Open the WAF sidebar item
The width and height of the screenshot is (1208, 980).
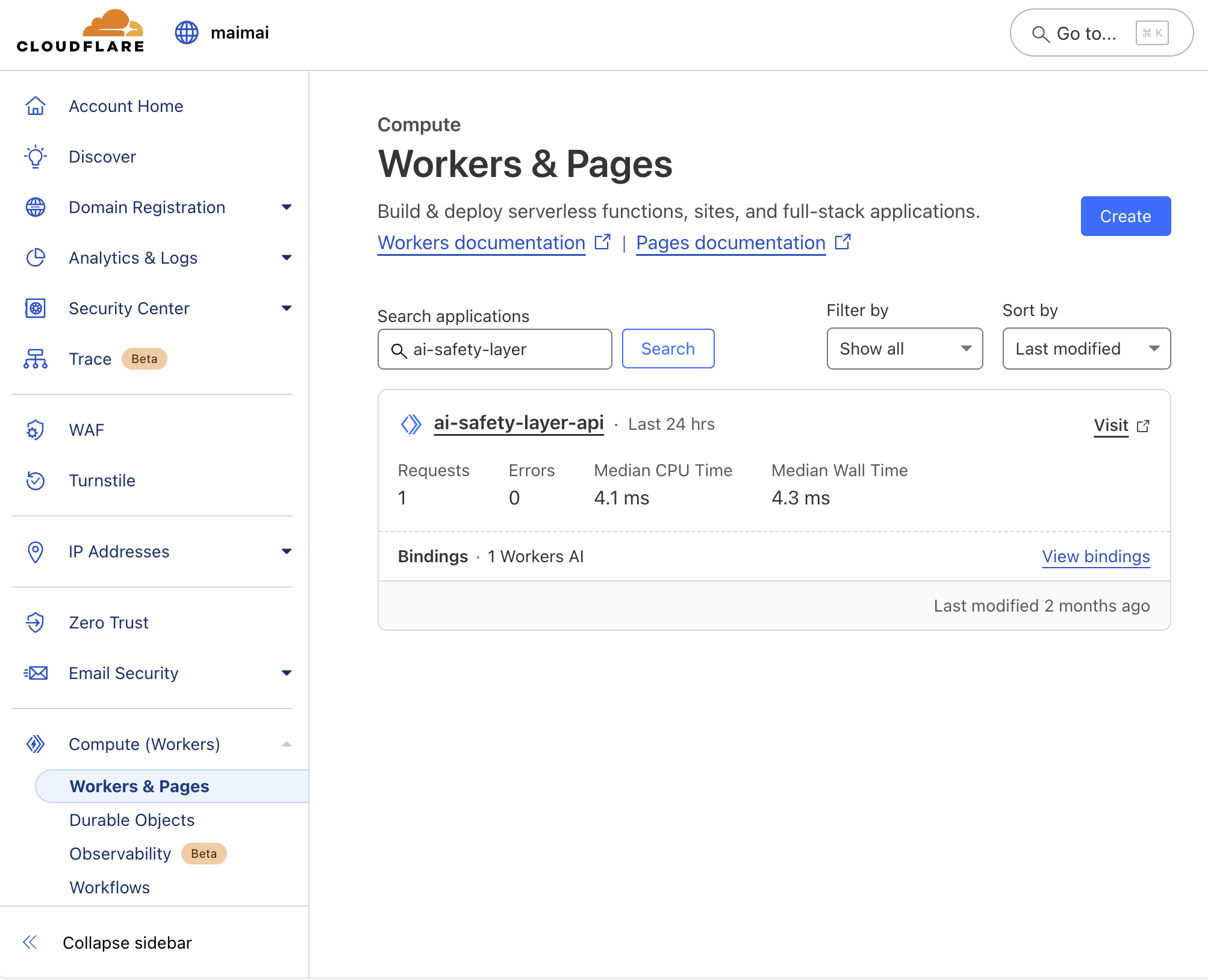[87, 430]
